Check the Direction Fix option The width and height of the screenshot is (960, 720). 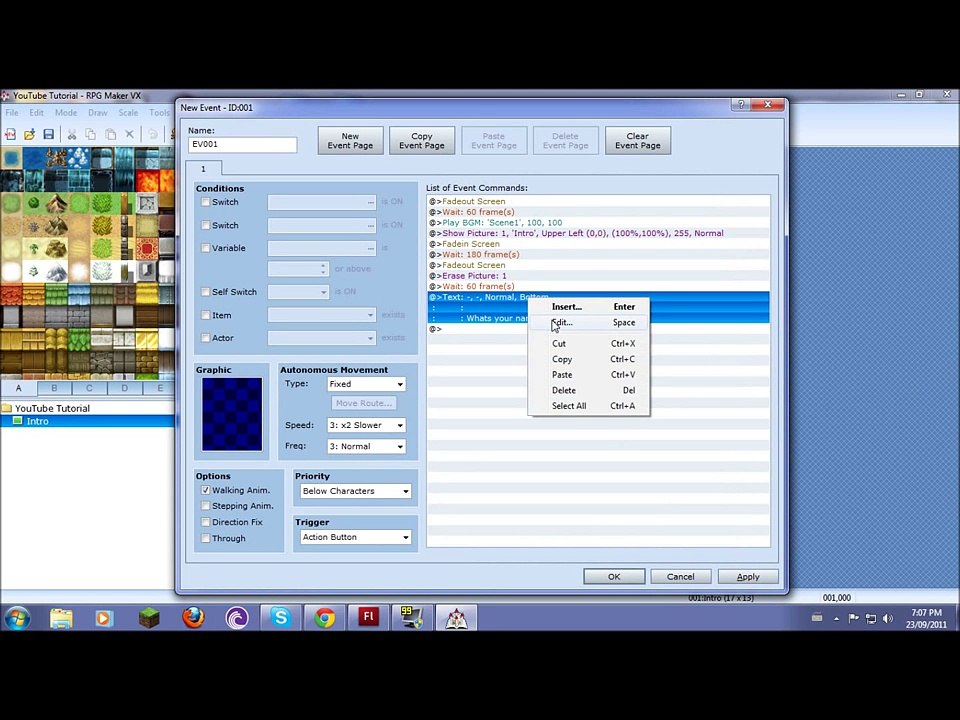click(206, 522)
